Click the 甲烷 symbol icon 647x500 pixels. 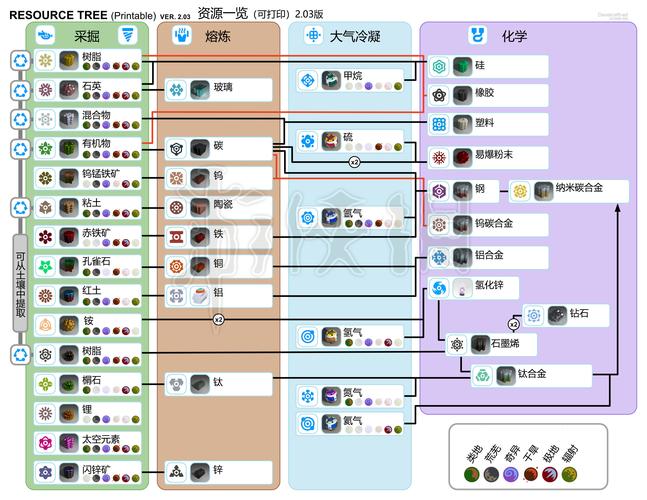pos(308,80)
